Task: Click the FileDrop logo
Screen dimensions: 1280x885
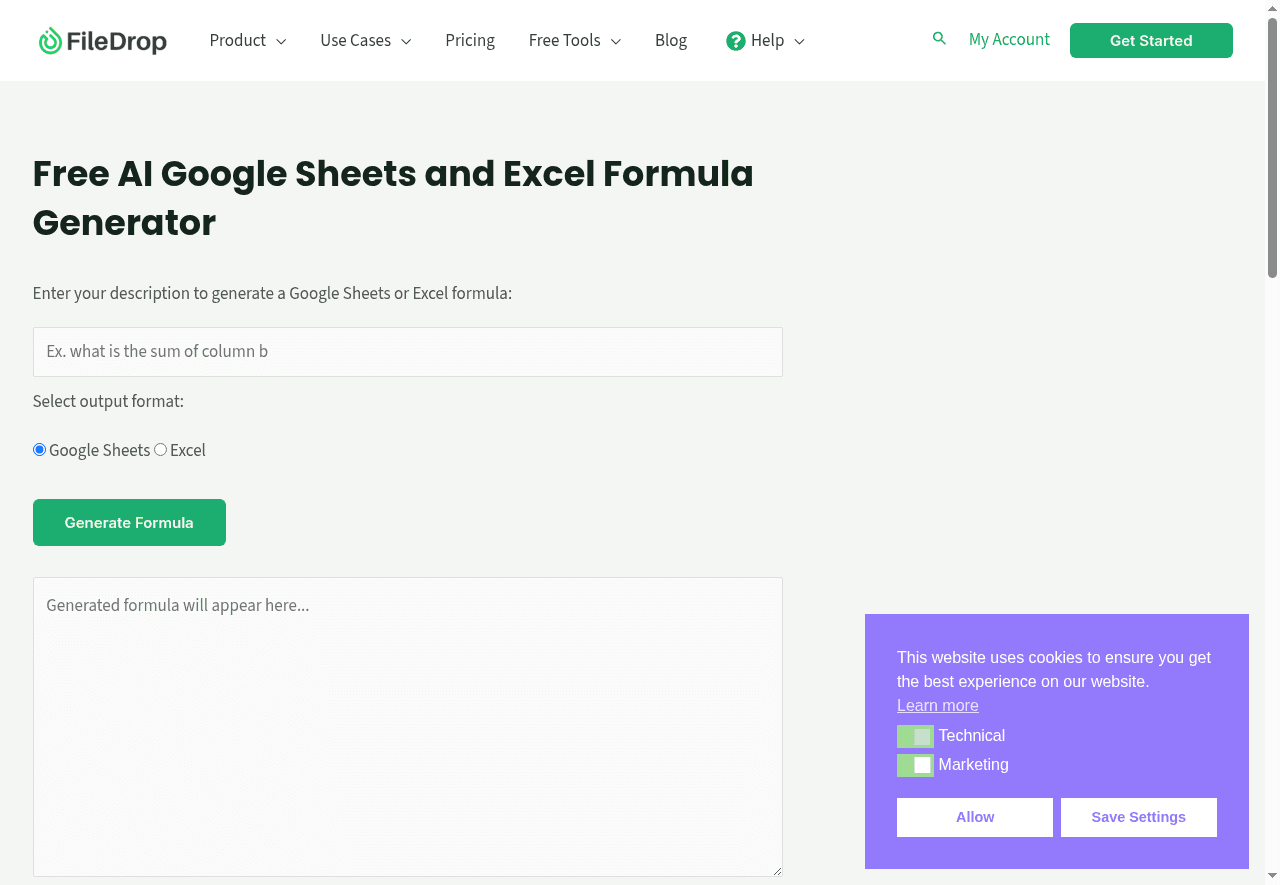Action: 102,41
